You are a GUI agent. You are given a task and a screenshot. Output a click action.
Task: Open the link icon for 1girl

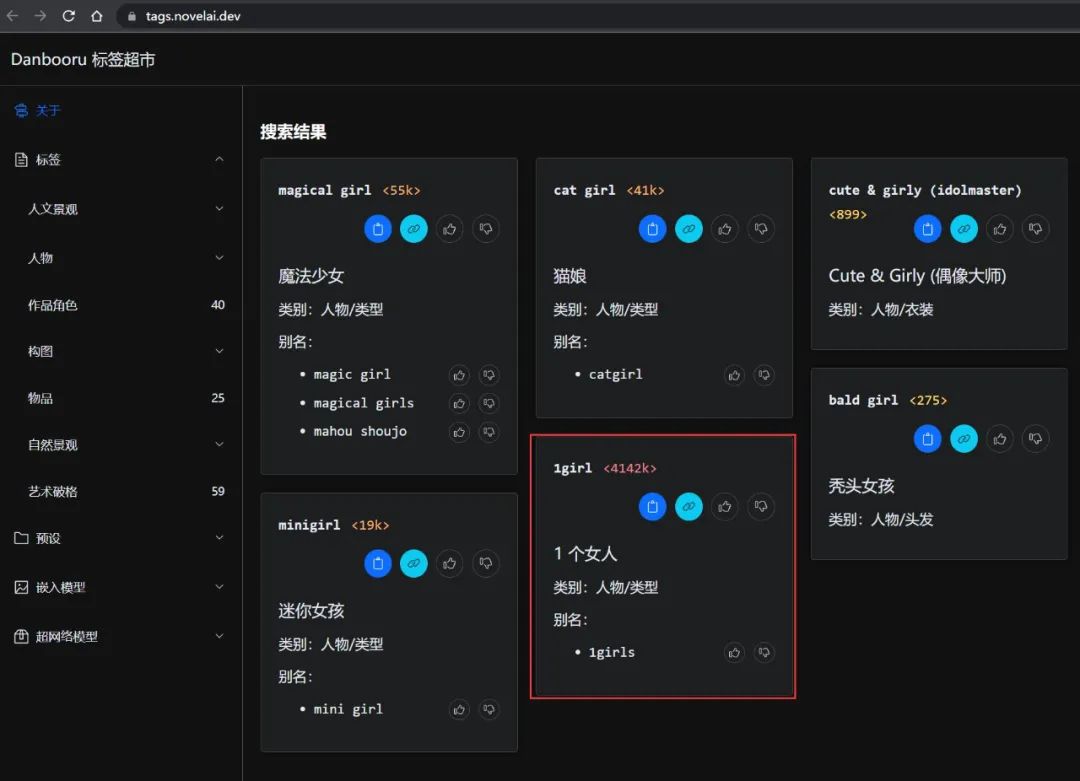[689, 507]
